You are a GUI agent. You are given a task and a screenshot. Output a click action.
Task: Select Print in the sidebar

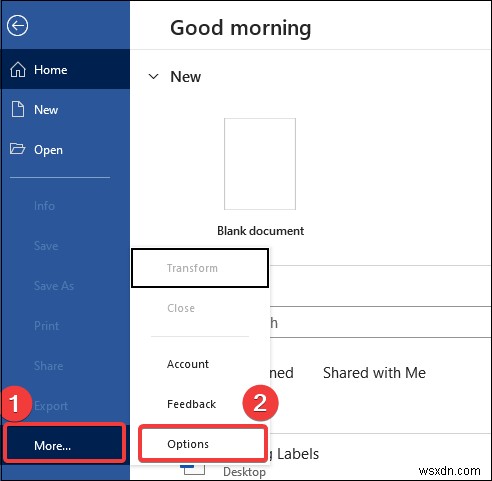tap(65, 326)
